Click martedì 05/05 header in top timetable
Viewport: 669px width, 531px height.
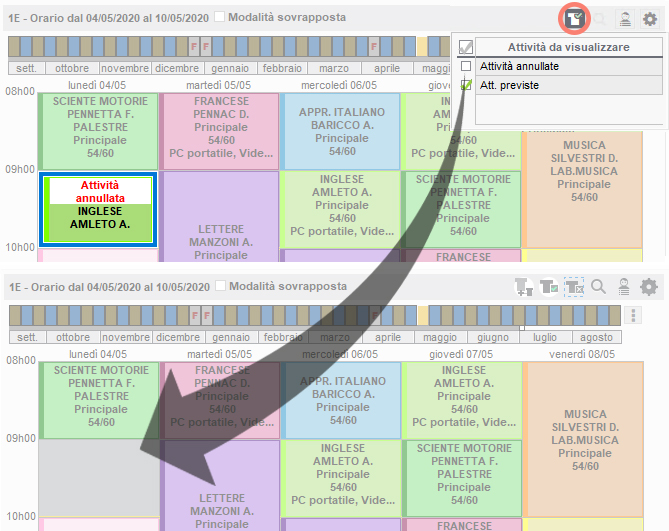click(218, 85)
